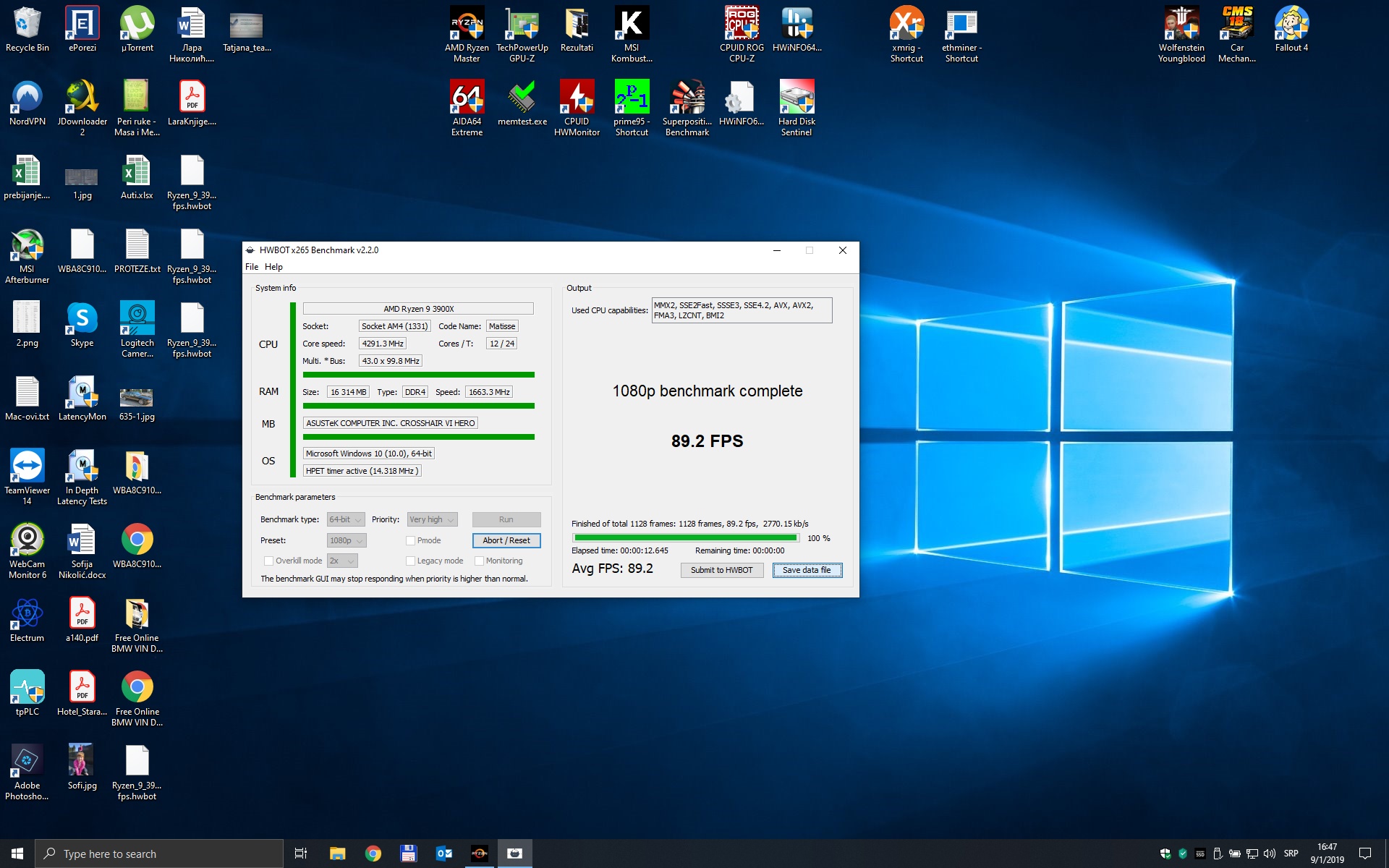The height and width of the screenshot is (868, 1389).
Task: Open MSI Kombustor desktop icon
Action: point(632,34)
